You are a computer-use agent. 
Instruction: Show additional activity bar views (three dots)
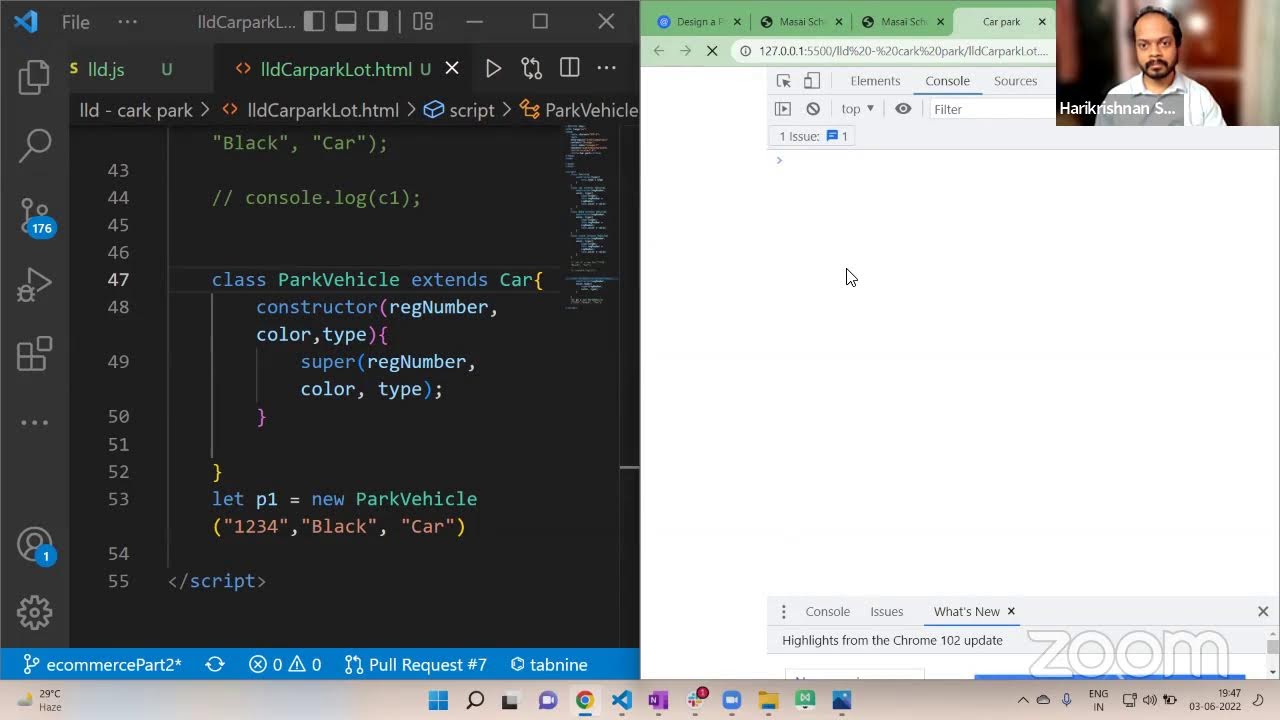pos(34,423)
